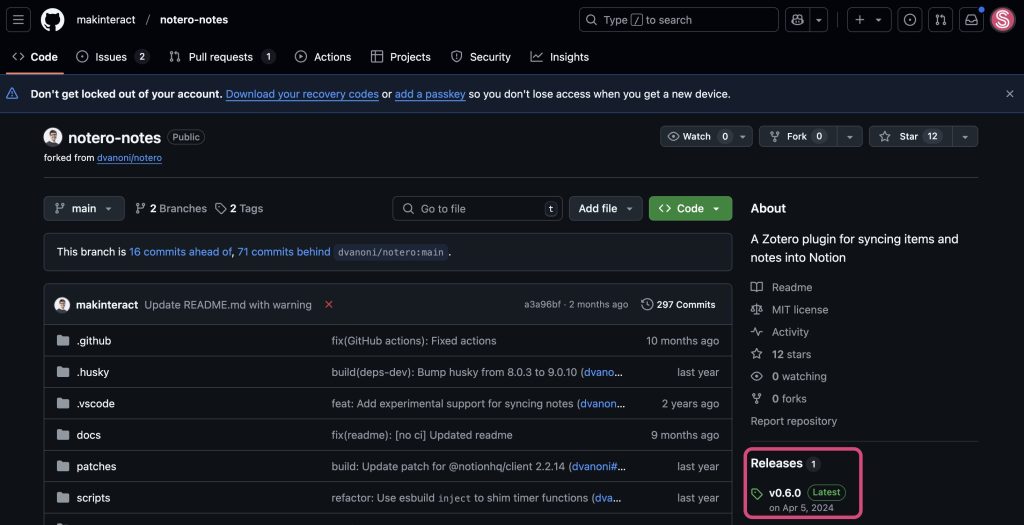Open the Add file dropdown
This screenshot has height=525, width=1024.
coord(605,208)
